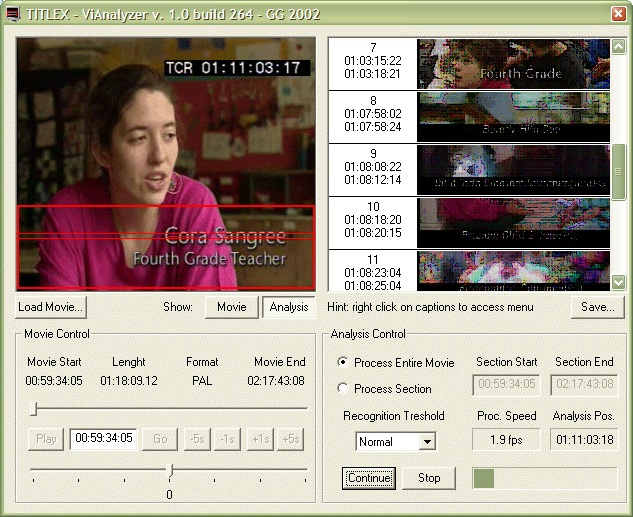The width and height of the screenshot is (633, 517).
Task: Click the video preview with Cora Sangree caption
Action: click(x=166, y=164)
